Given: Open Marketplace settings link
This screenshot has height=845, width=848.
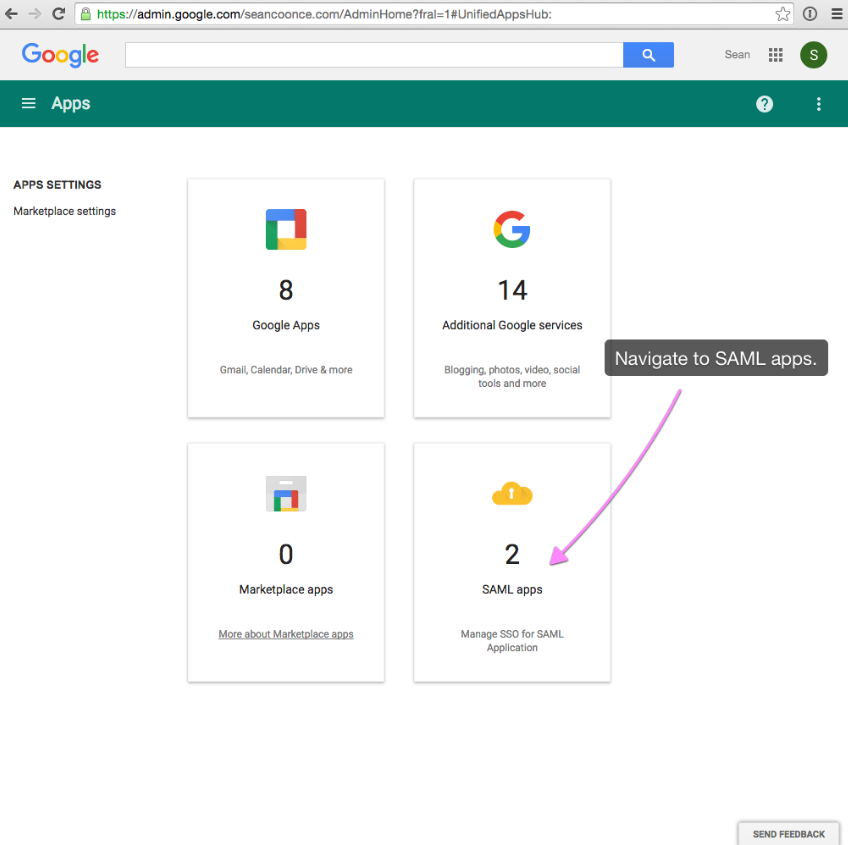Looking at the screenshot, I should coord(64,211).
